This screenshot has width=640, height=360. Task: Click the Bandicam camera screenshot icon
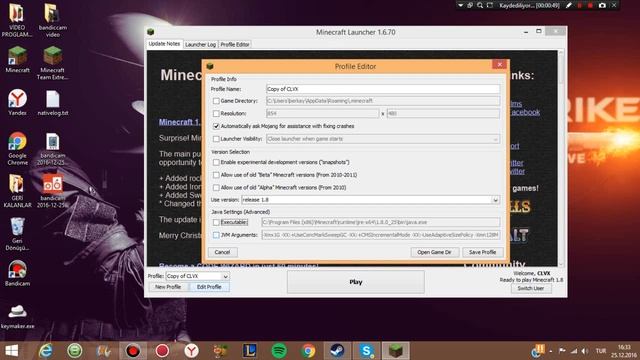pos(602,5)
